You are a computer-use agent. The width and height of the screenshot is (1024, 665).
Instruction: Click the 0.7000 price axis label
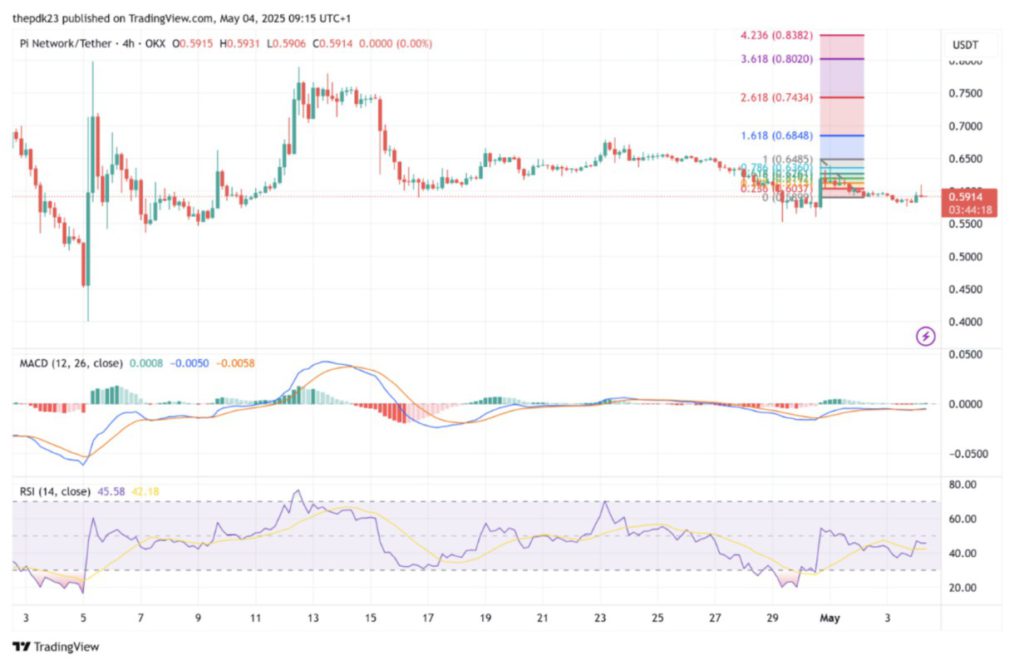tap(965, 126)
